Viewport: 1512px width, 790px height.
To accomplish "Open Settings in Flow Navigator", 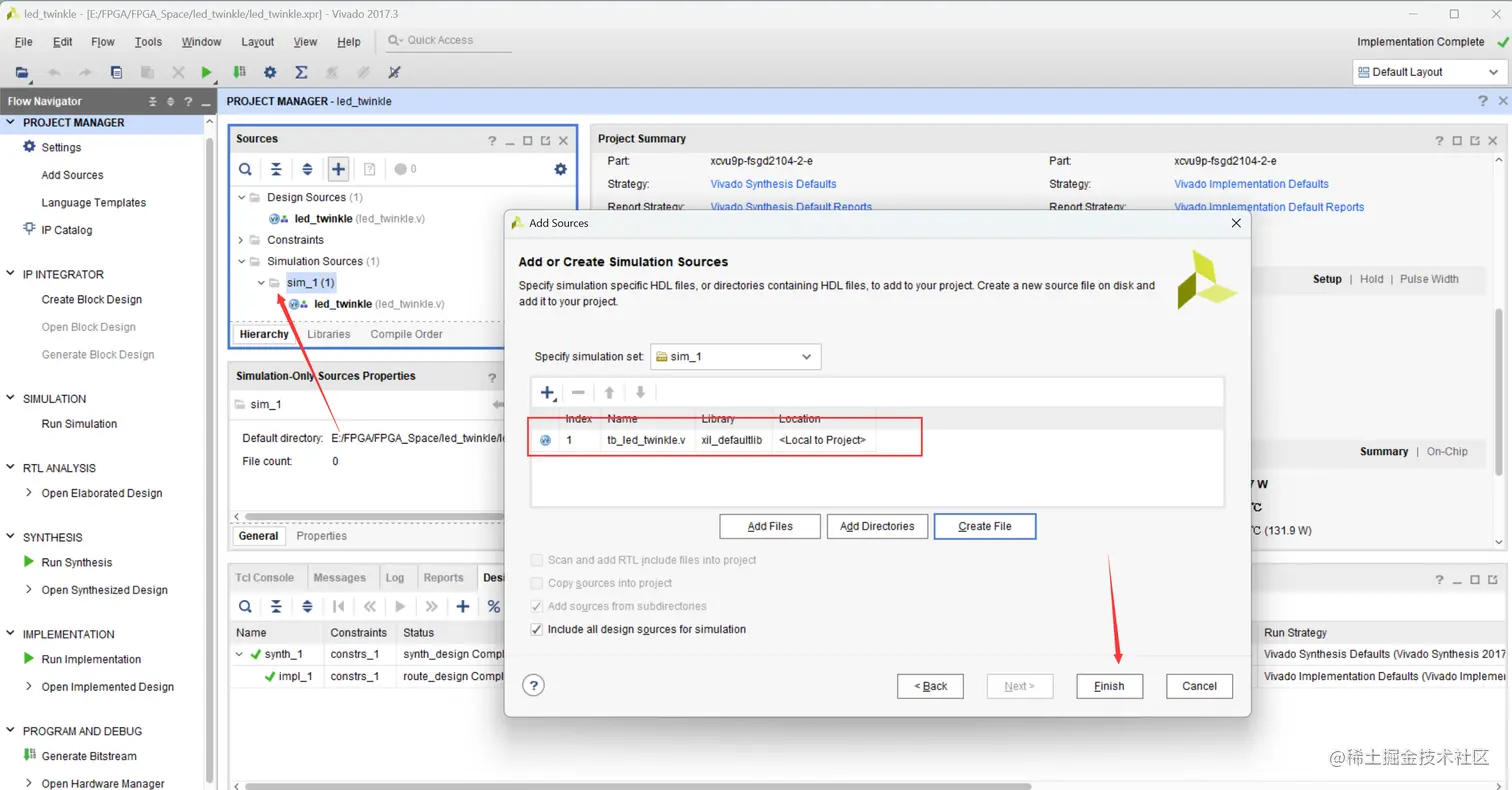I will (x=61, y=147).
